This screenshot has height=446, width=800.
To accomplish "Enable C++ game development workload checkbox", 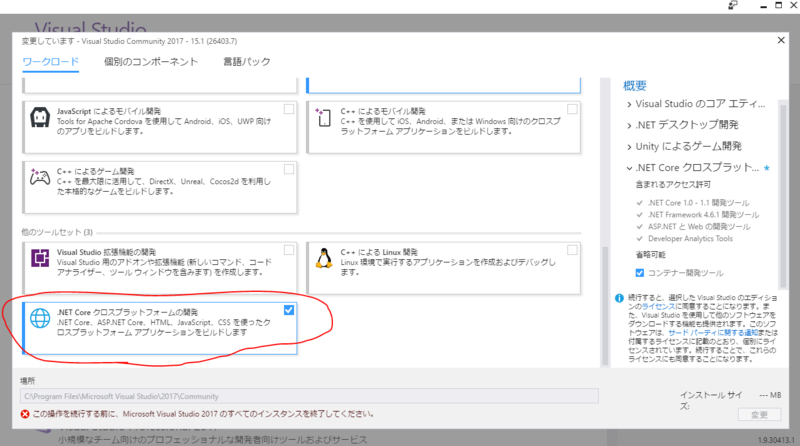I will [289, 169].
